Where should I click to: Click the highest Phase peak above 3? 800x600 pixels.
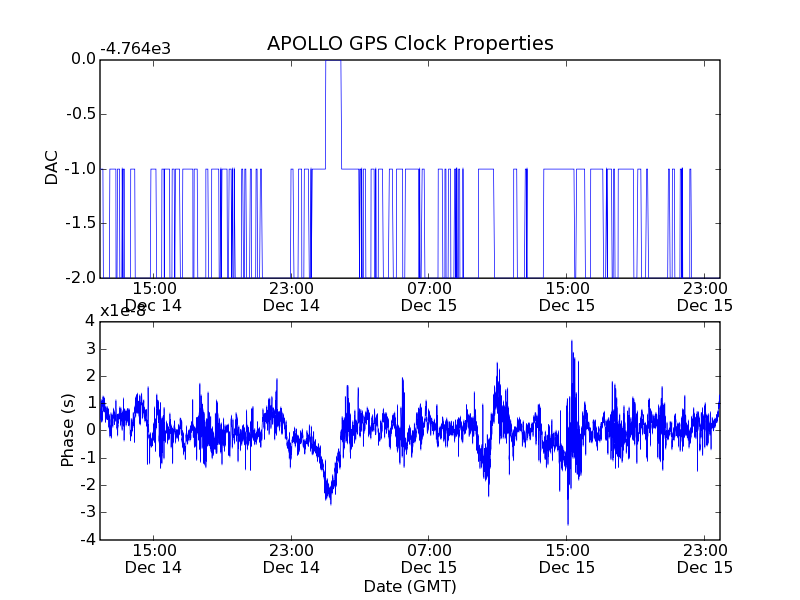tap(571, 342)
